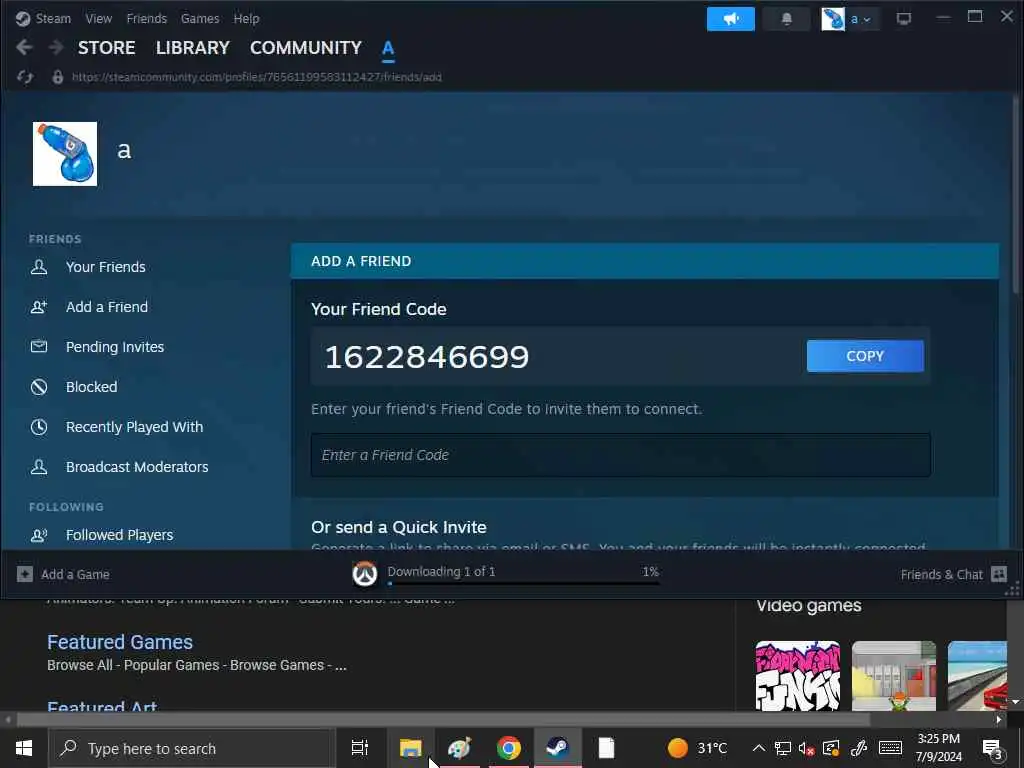
Task: Click the Add a Game plus icon
Action: pos(25,575)
